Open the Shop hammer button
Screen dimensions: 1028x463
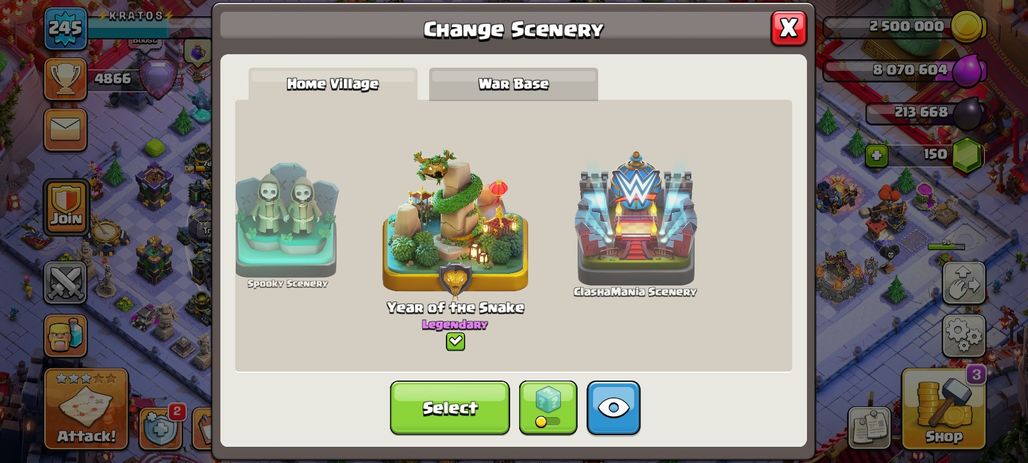tap(943, 409)
